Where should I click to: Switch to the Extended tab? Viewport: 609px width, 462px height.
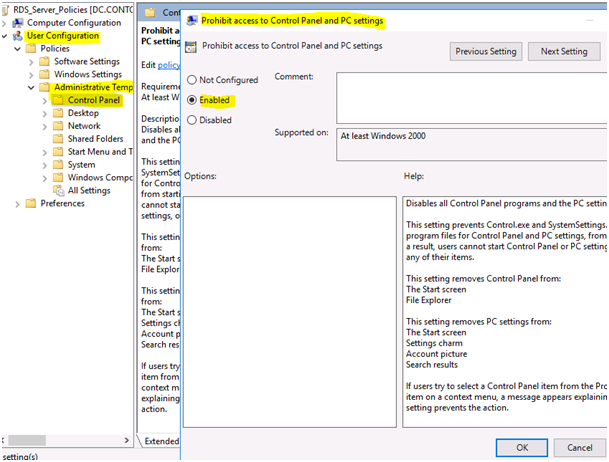point(162,441)
